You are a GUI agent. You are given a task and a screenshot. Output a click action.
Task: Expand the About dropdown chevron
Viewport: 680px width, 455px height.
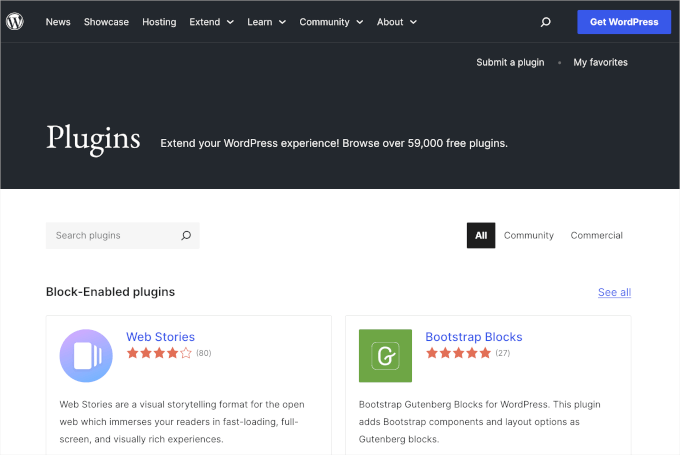413,22
